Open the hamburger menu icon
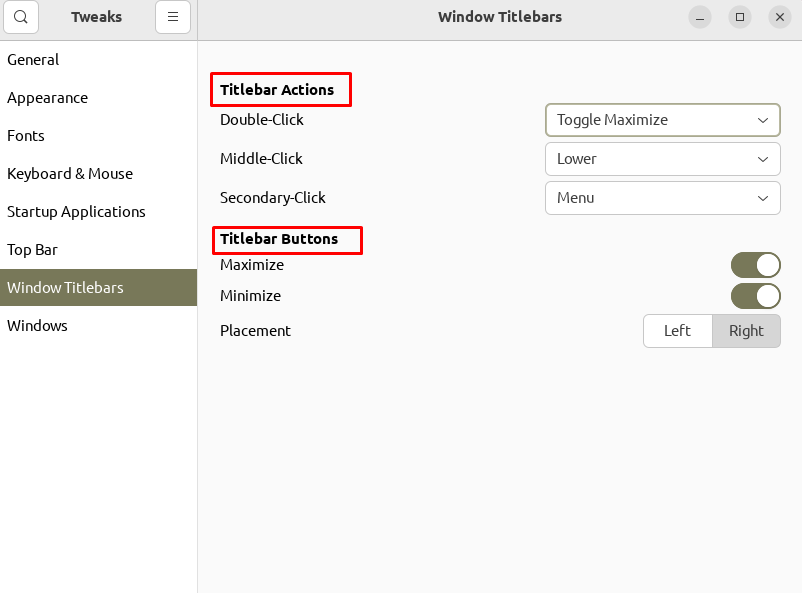 tap(173, 17)
